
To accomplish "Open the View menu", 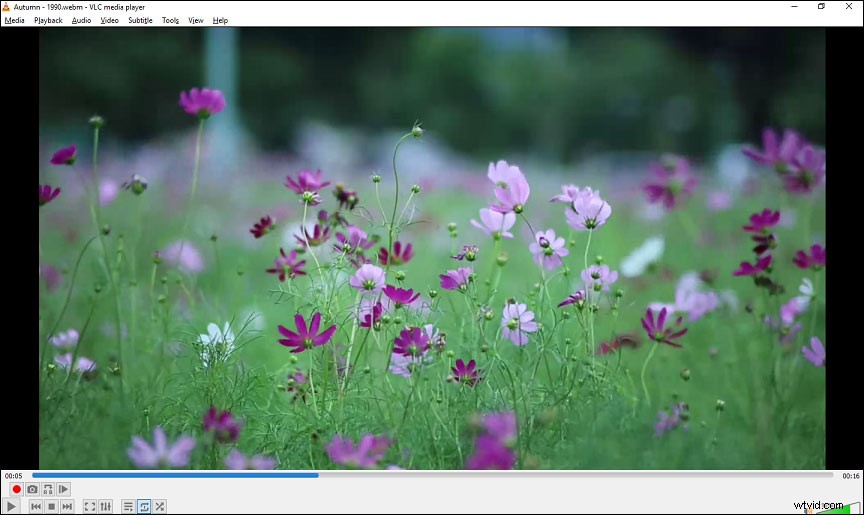I will point(196,20).
